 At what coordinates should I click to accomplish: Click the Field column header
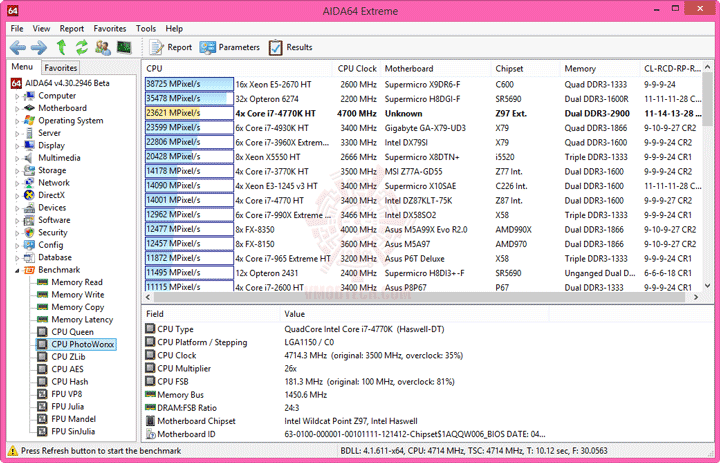point(211,314)
